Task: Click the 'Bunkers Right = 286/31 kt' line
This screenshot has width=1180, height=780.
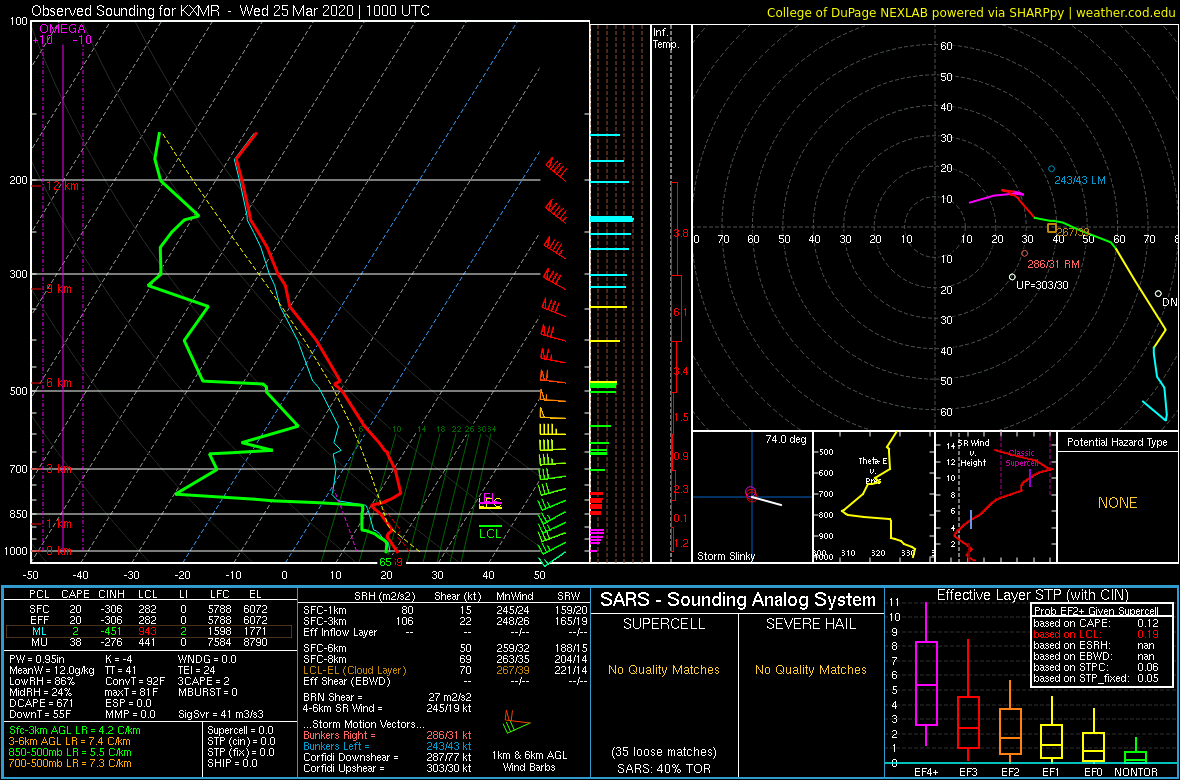Action: [386, 735]
